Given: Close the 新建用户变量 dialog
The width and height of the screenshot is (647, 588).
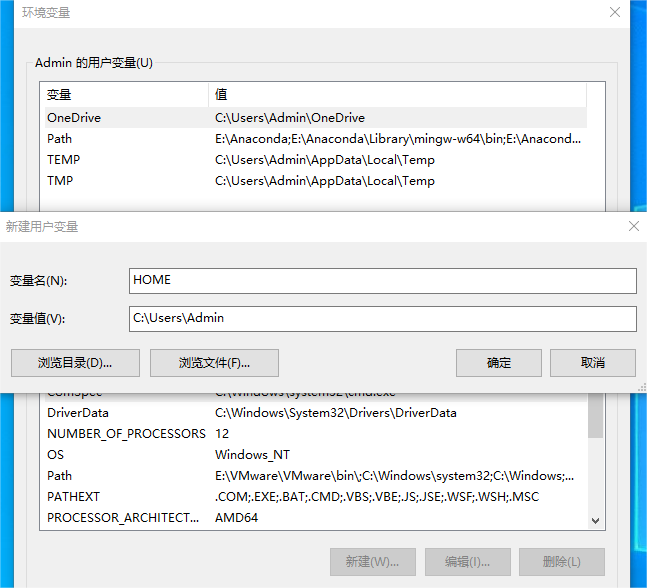Looking at the screenshot, I should click(632, 227).
